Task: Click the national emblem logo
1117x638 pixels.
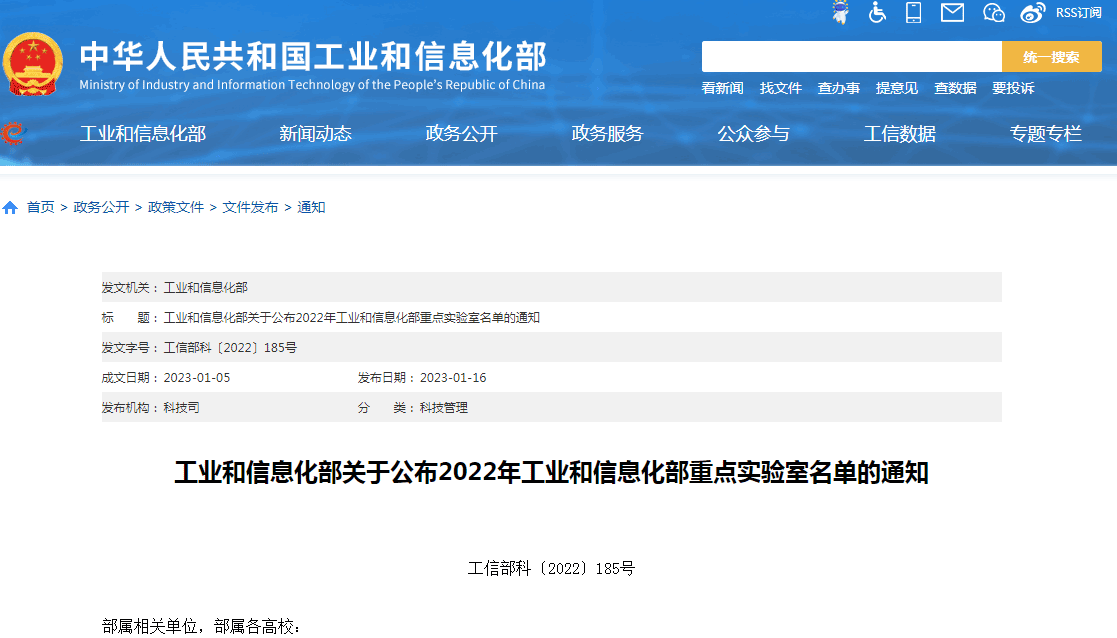Action: (x=32, y=65)
